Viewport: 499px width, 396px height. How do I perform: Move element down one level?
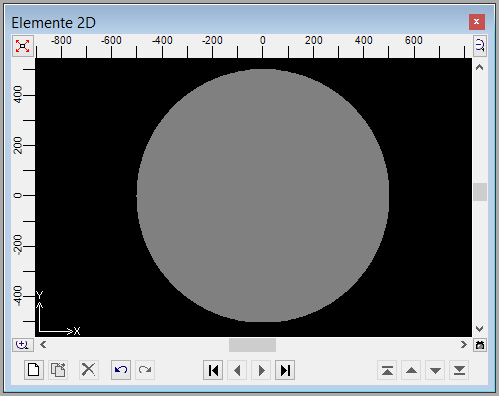(x=435, y=370)
